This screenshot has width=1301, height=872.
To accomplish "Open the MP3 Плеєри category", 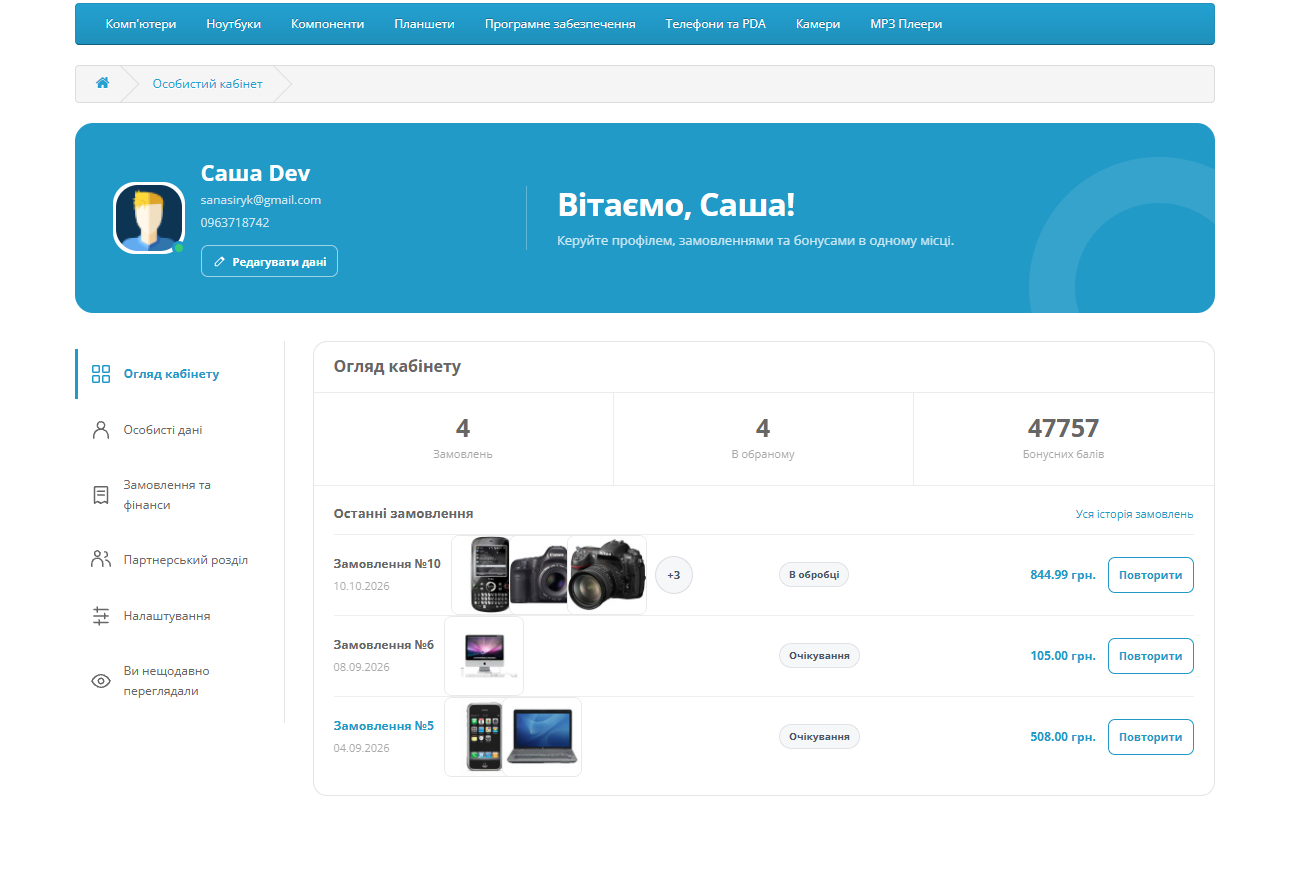I will coord(906,24).
